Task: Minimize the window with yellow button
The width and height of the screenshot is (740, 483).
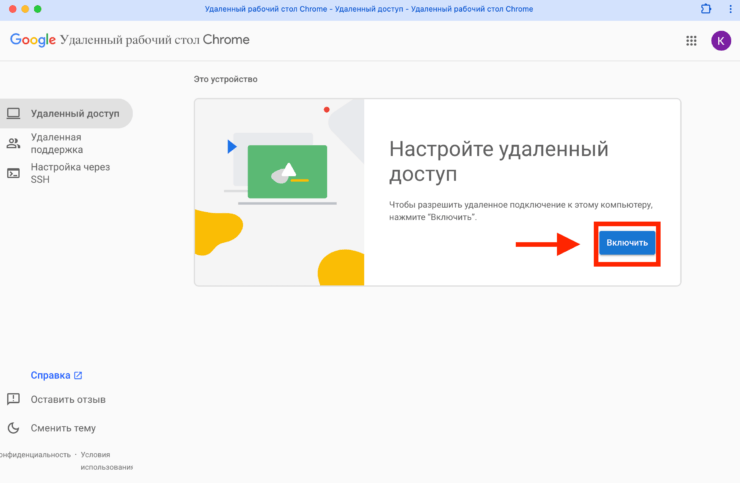Action: (25, 9)
